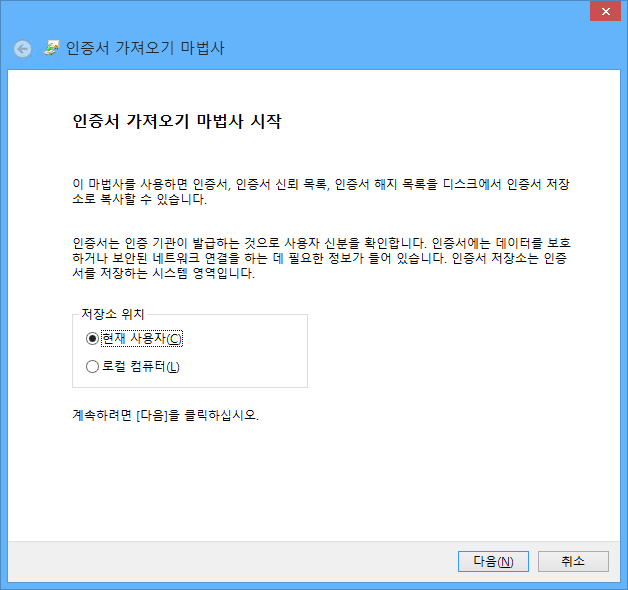
Task: Click the paragraph starting with 이 마법사를 사용하면
Action: tap(320, 192)
